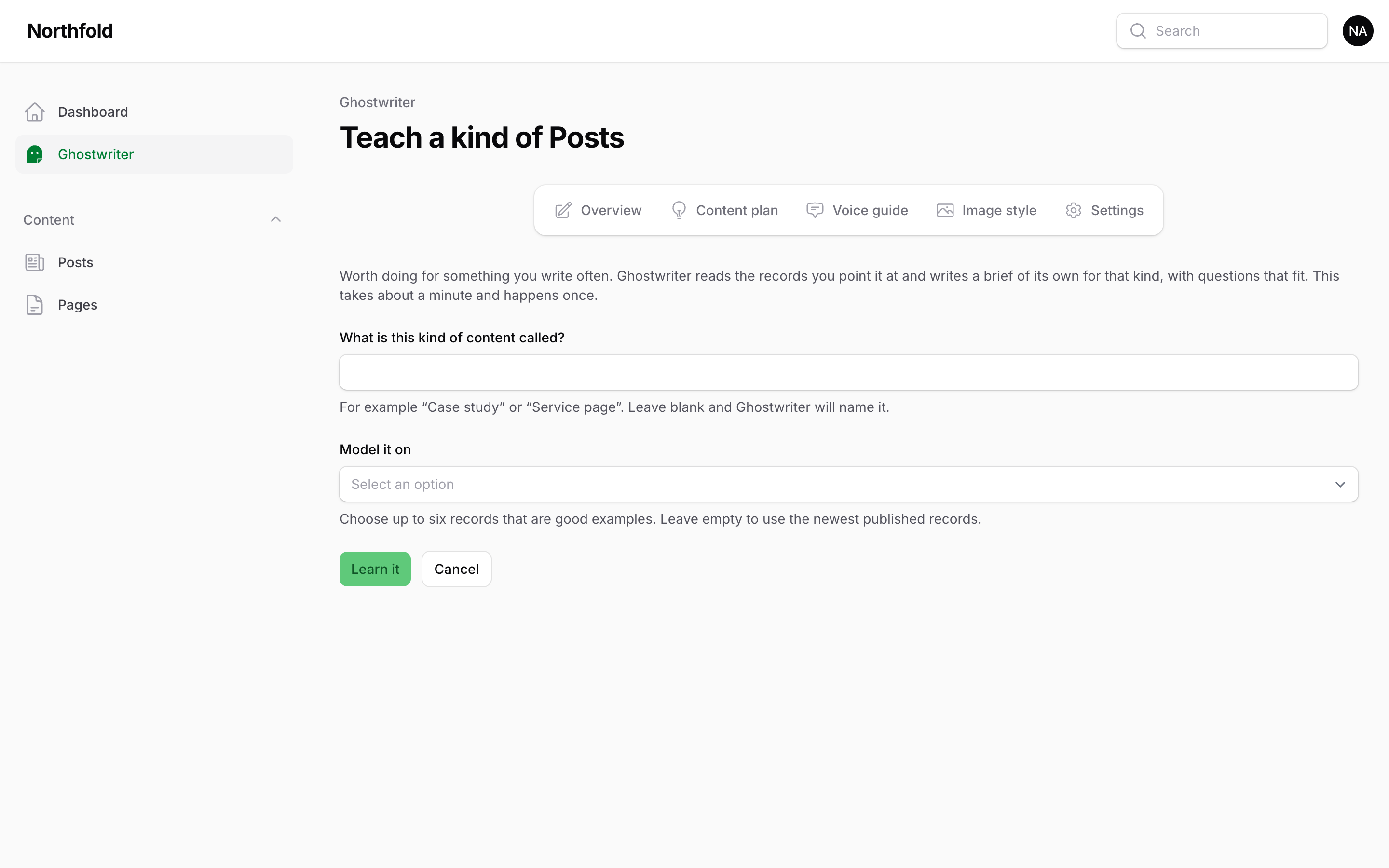Switch to the Voice guide tab

coord(858,210)
